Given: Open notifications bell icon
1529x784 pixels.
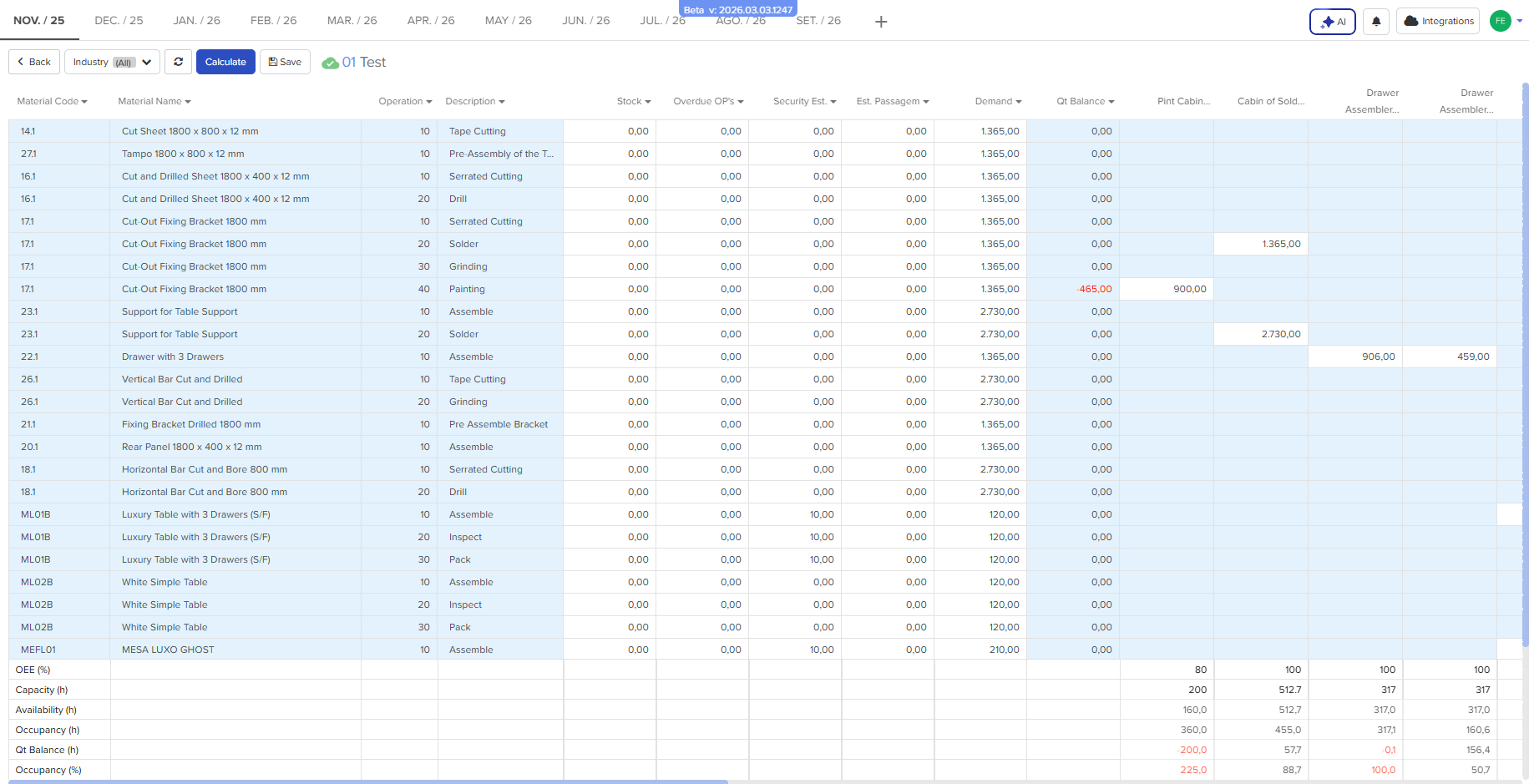Looking at the screenshot, I should [1376, 22].
